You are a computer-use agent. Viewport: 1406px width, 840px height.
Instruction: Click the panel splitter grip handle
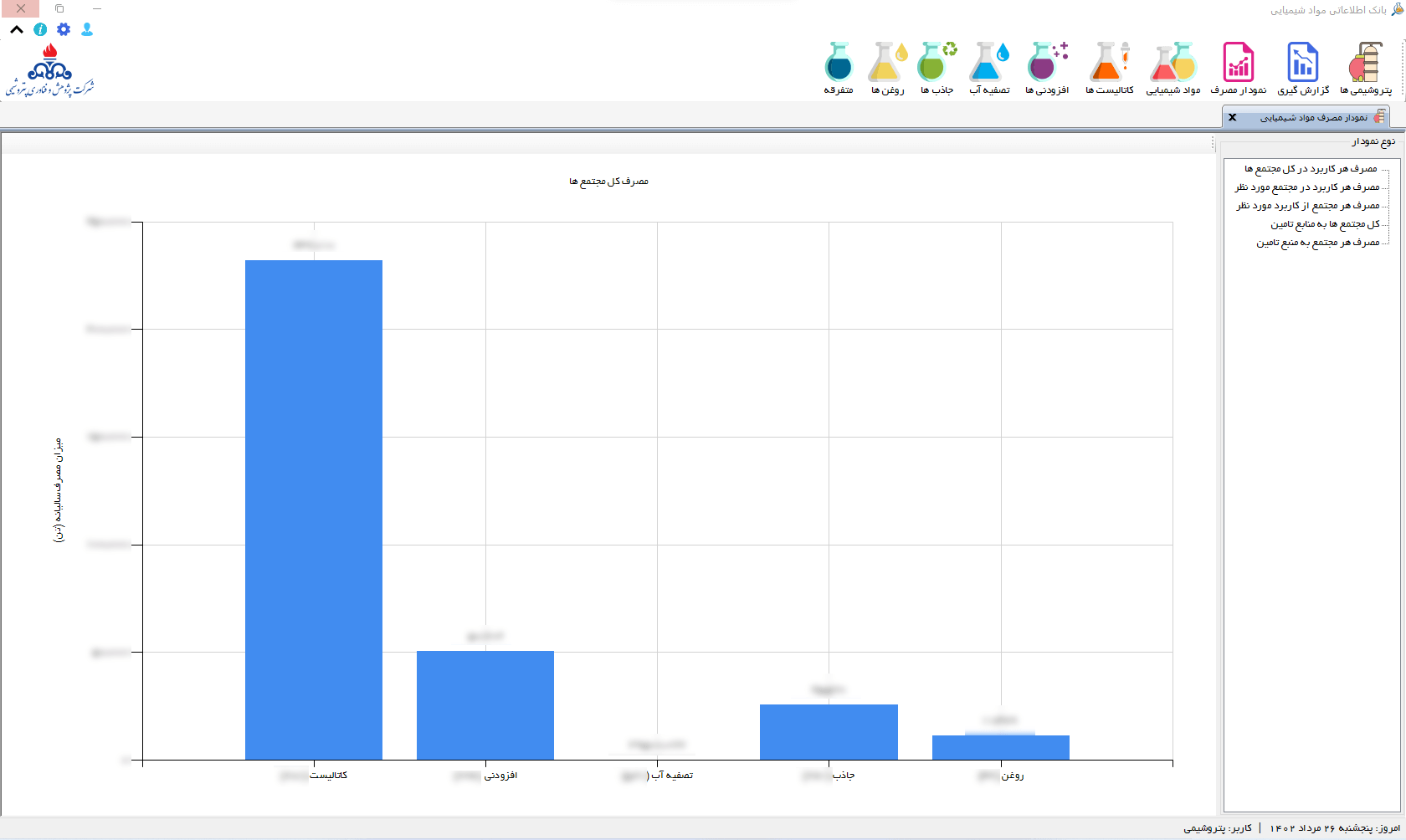tap(1213, 144)
